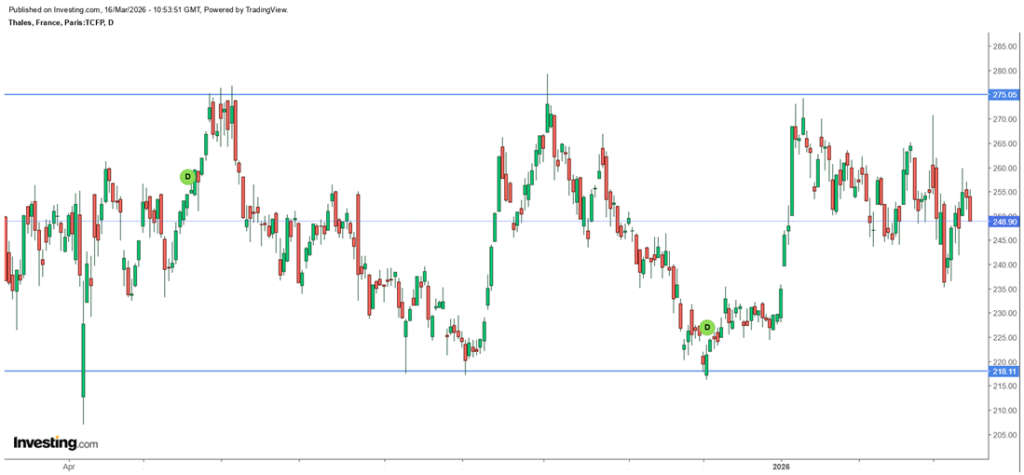
Task: Click the green D marker near the 258 level
Action: (x=187, y=177)
